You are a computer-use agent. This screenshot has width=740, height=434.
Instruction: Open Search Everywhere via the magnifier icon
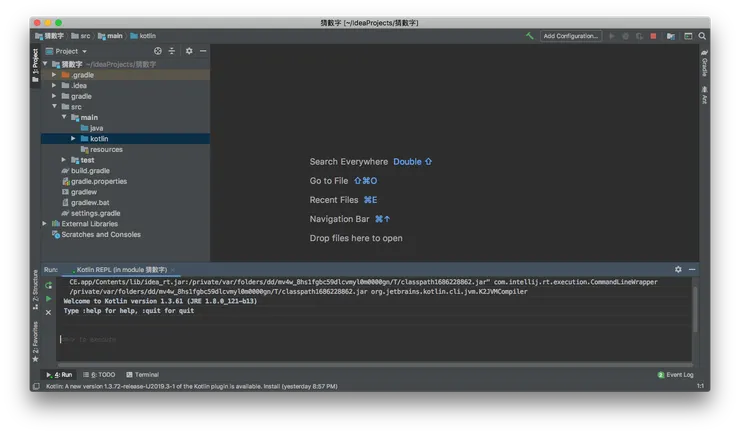tap(701, 36)
